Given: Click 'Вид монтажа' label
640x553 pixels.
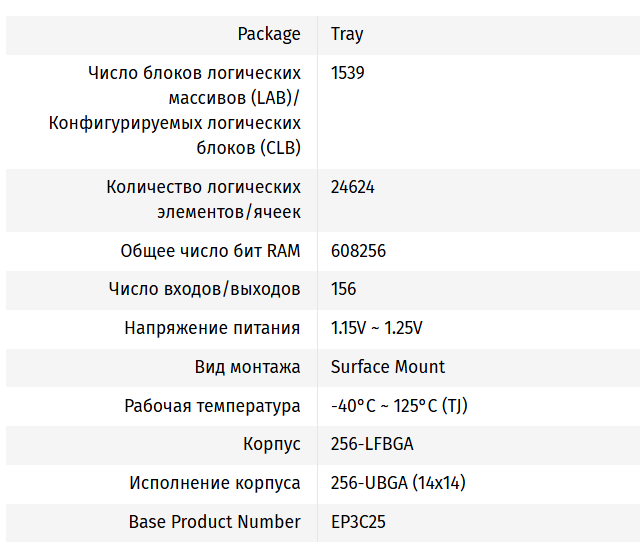Looking at the screenshot, I should (247, 367).
